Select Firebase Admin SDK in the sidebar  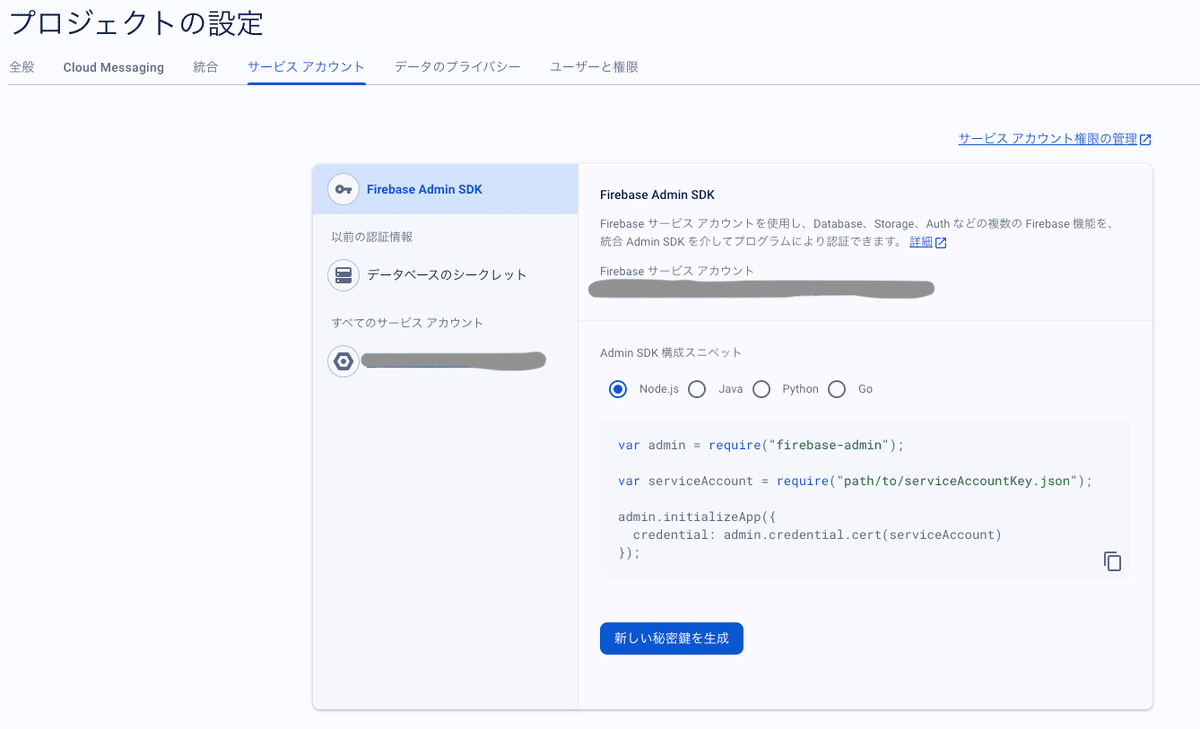pos(445,189)
